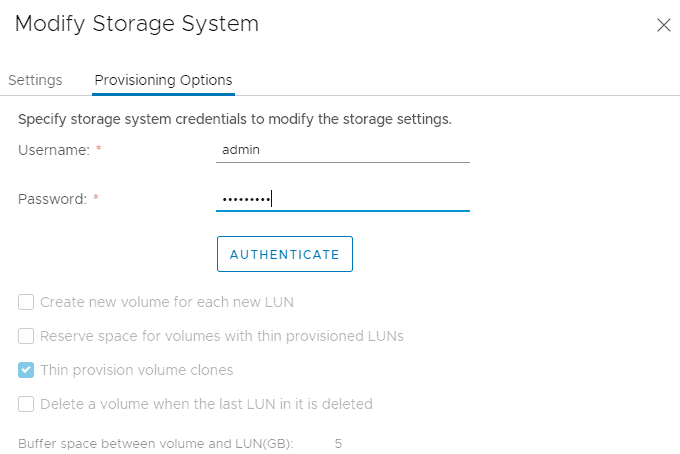Screen dimensions: 680x454
Task: Enable 'Create new volume for each new LUN' checkbox
Action: (26, 302)
